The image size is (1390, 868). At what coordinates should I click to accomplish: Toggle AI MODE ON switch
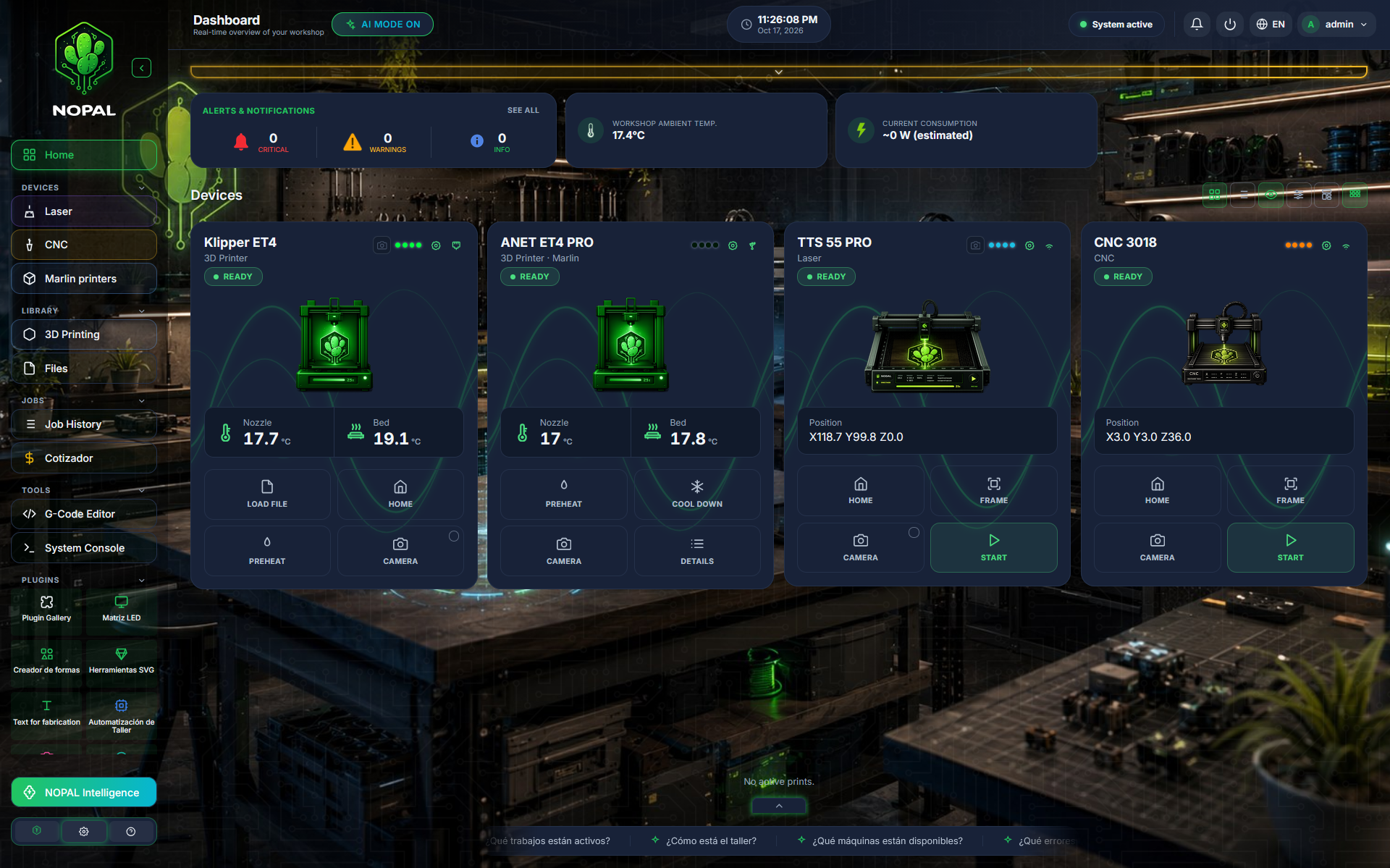click(x=382, y=24)
